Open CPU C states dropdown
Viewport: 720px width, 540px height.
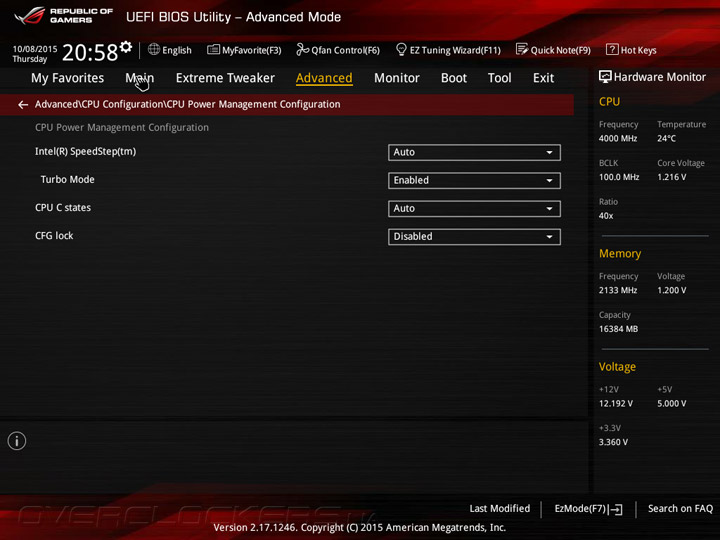point(474,208)
